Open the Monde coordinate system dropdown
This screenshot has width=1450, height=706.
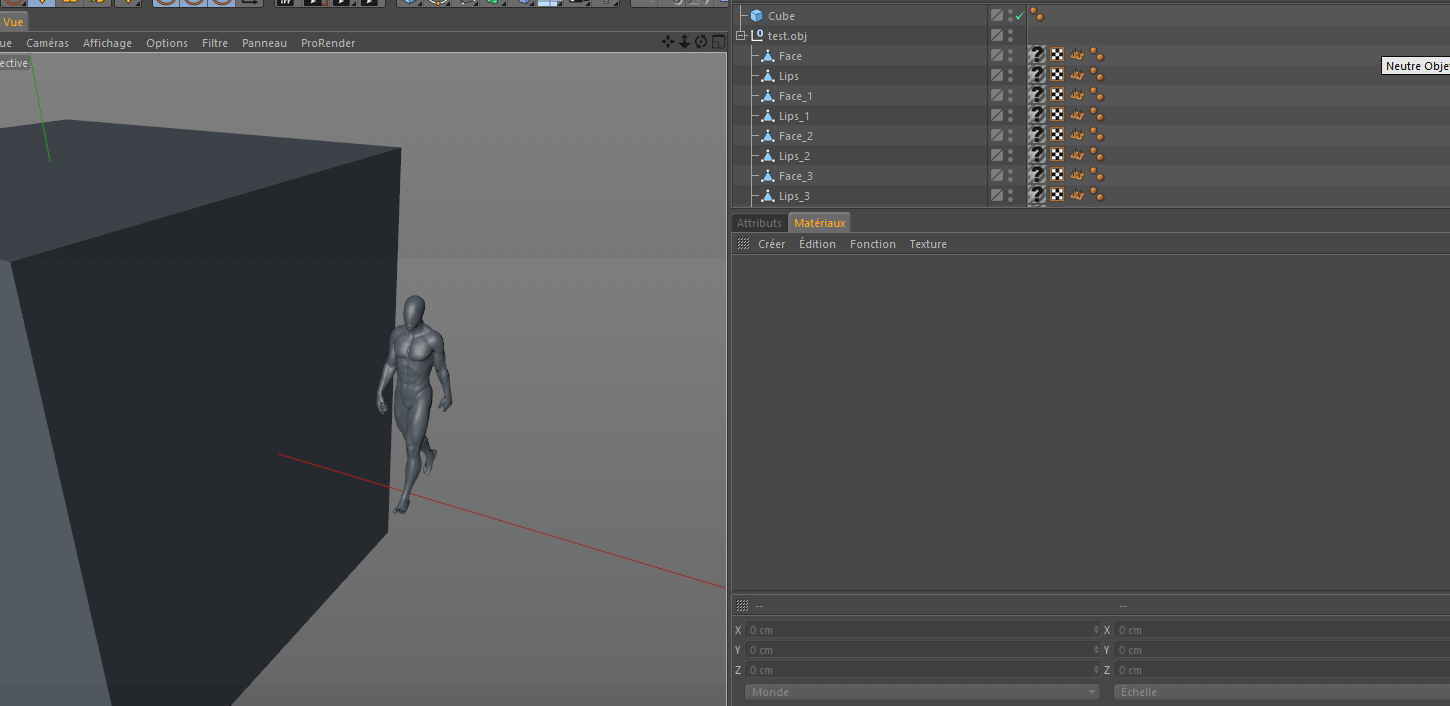pyautogui.click(x=921, y=692)
